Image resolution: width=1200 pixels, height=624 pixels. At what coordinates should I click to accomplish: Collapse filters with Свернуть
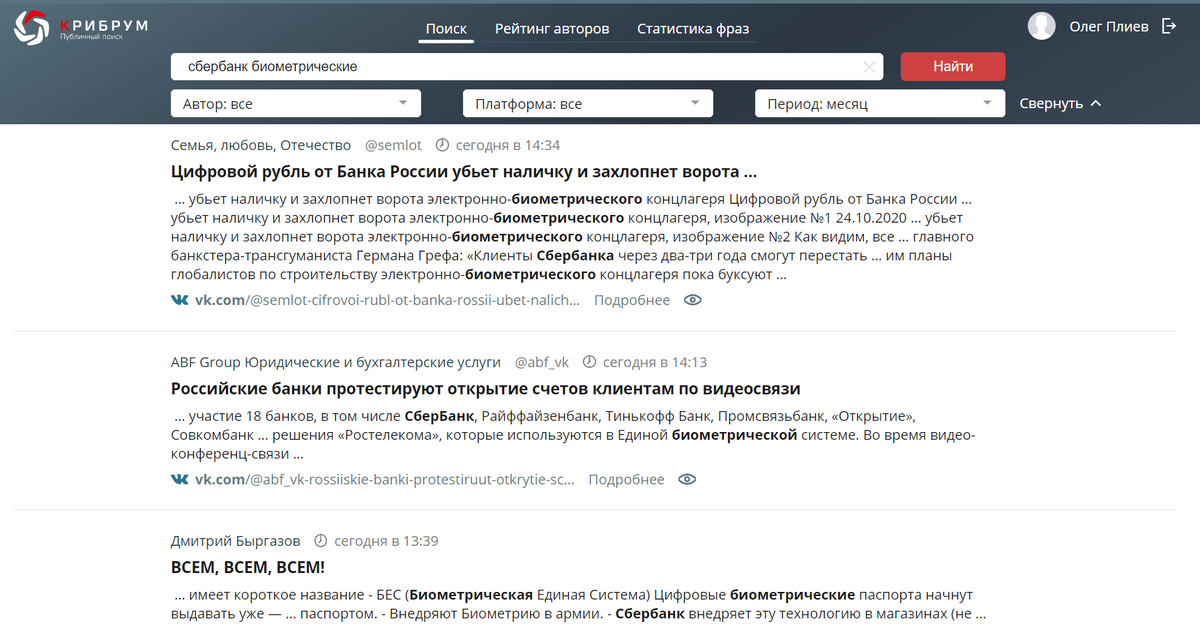[x=1060, y=103]
